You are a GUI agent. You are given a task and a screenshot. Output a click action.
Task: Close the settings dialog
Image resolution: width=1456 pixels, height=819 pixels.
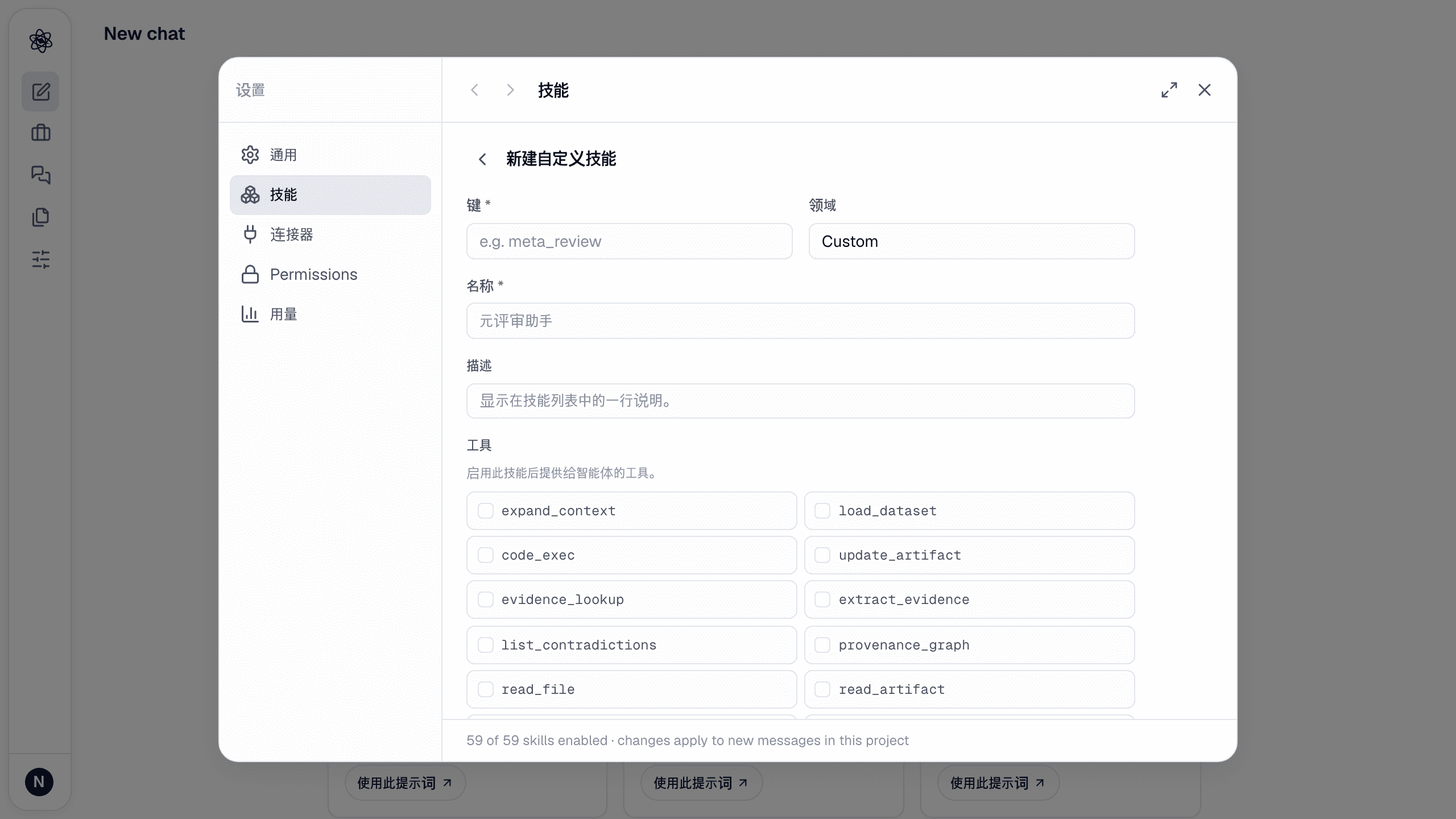click(x=1205, y=90)
